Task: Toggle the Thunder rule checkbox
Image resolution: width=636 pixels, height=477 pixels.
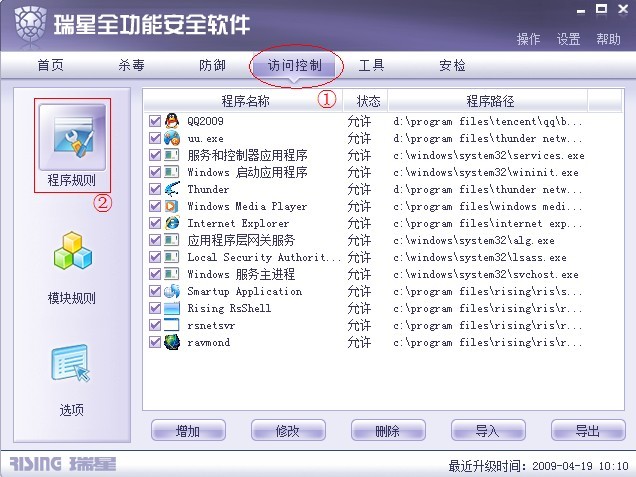Action: pyautogui.click(x=155, y=189)
